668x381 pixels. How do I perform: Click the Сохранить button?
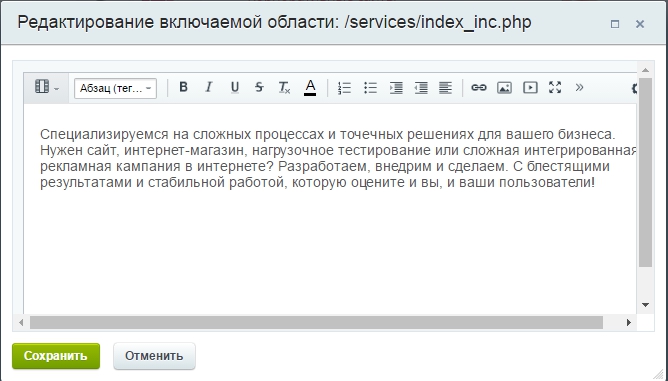(x=56, y=356)
